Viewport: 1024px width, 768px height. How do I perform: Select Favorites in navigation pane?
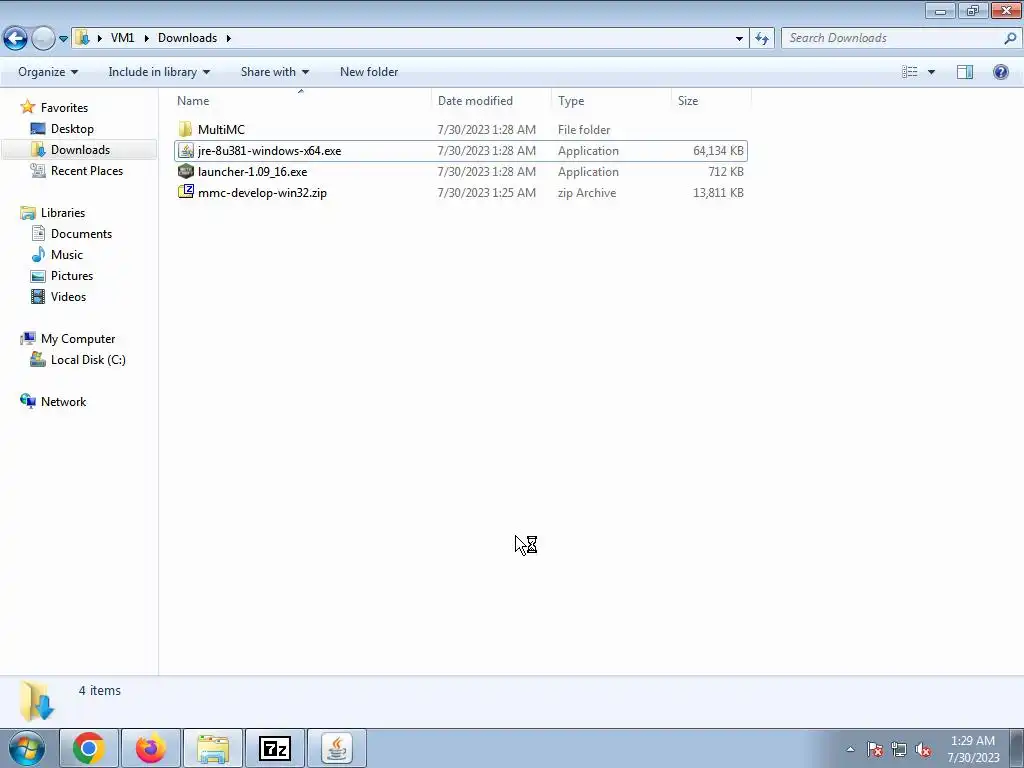click(x=64, y=108)
